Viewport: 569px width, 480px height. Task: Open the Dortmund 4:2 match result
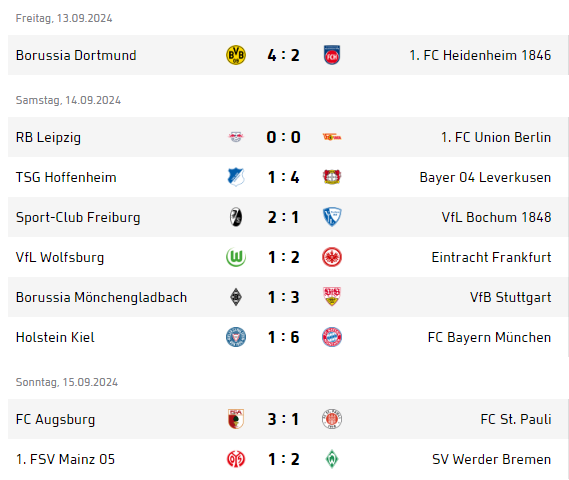[283, 55]
